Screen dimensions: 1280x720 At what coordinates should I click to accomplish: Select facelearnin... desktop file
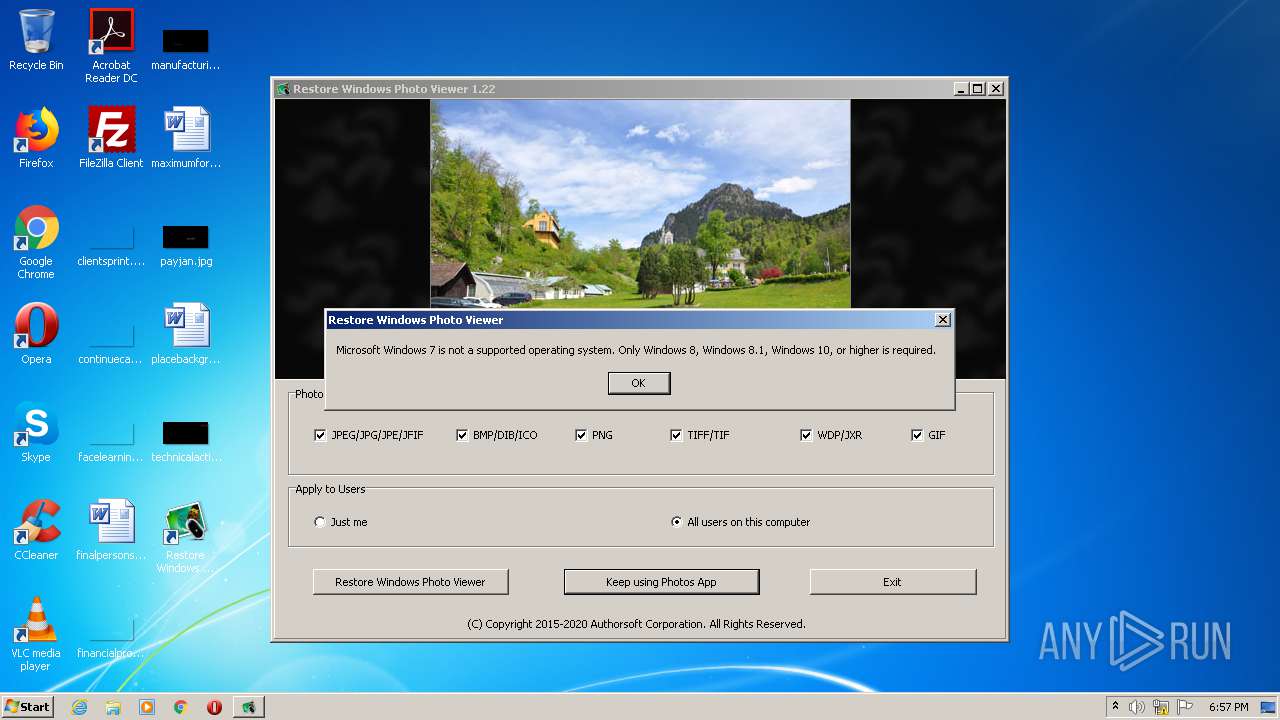point(111,441)
